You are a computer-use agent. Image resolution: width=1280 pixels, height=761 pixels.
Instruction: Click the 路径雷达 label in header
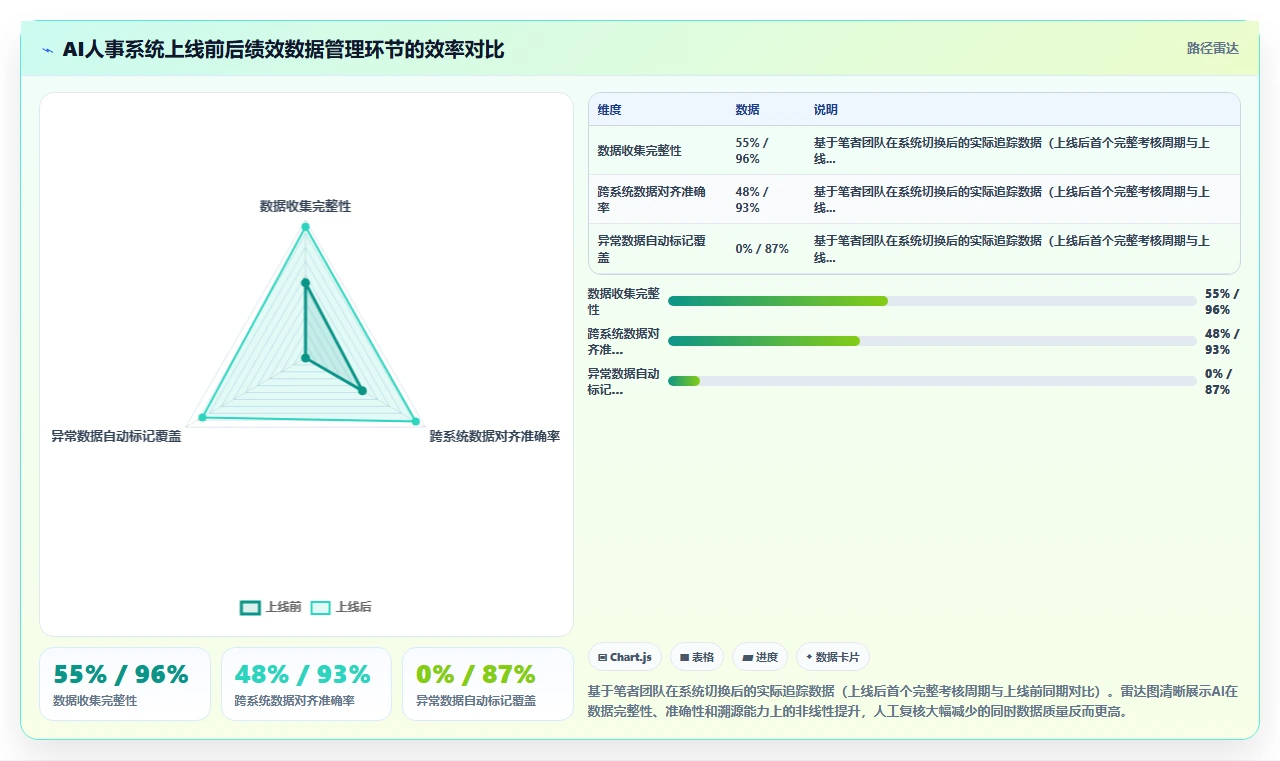(x=1213, y=48)
